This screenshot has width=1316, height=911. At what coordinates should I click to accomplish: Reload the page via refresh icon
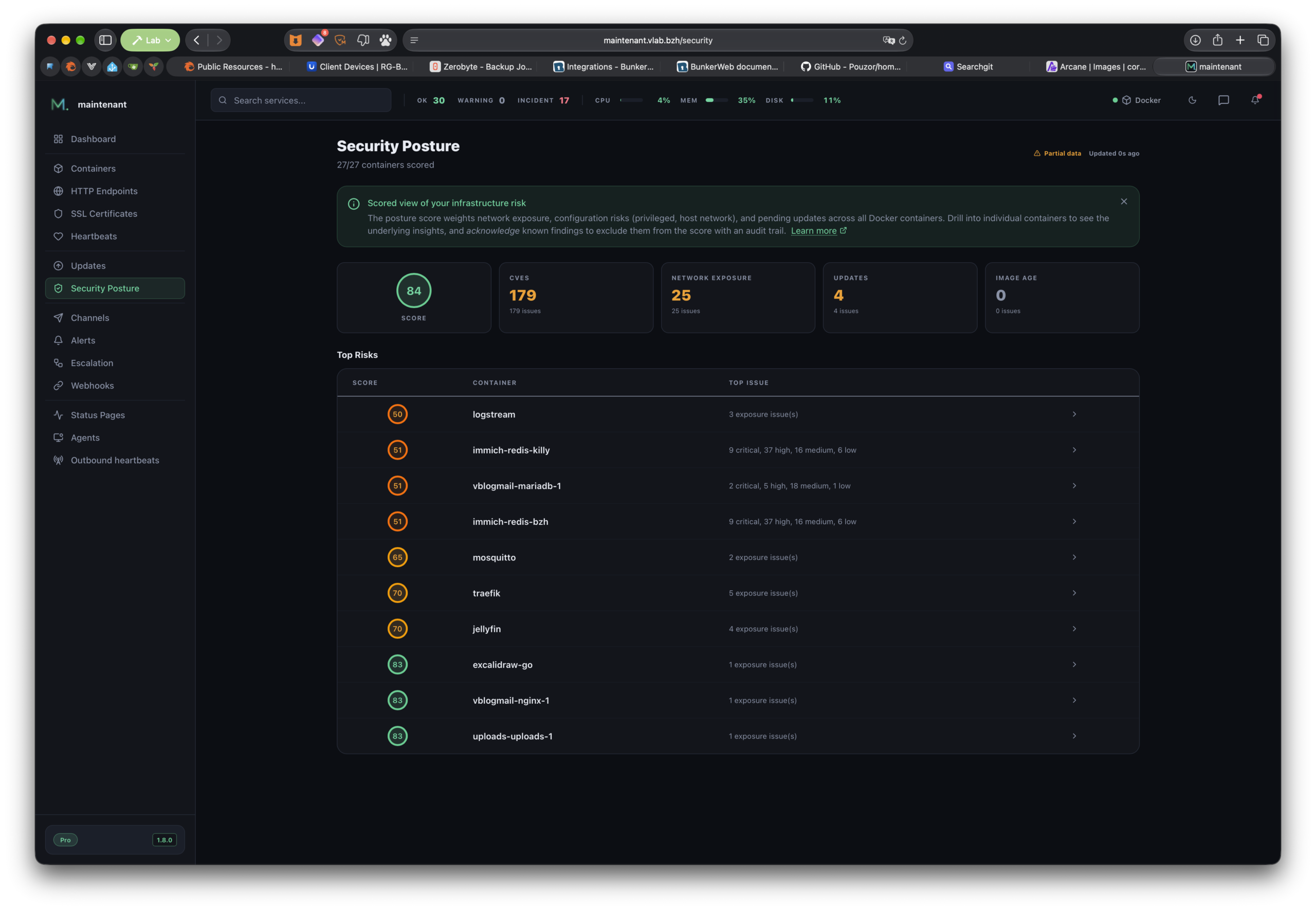click(x=902, y=40)
